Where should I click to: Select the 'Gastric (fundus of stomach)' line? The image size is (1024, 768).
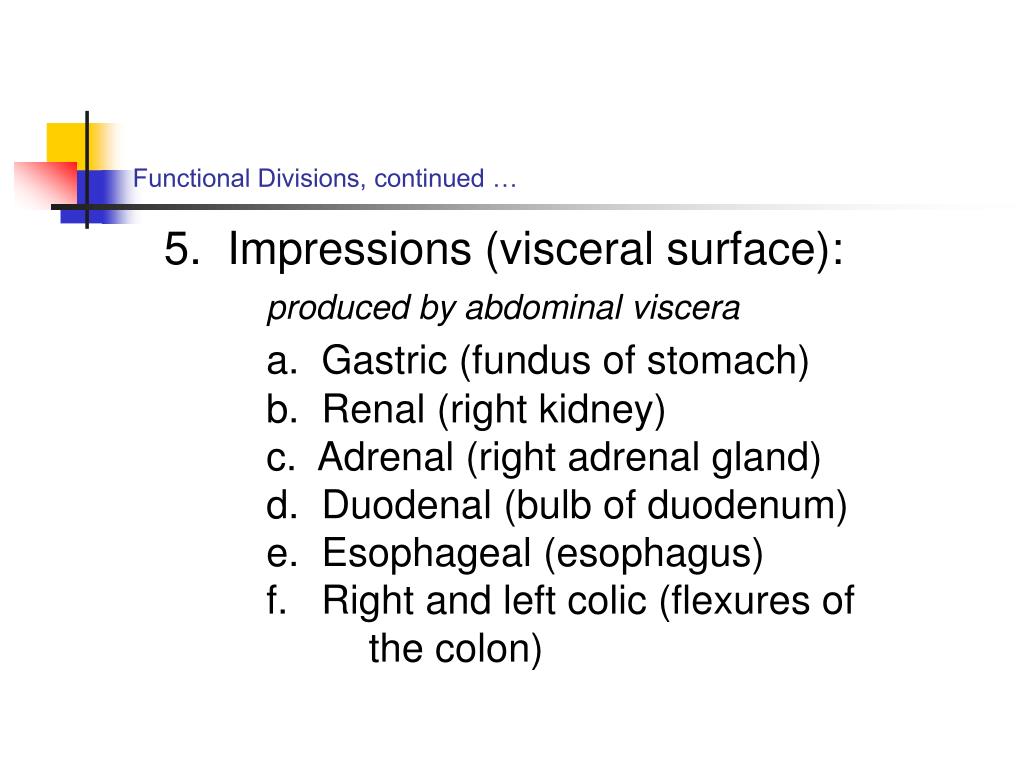point(565,360)
